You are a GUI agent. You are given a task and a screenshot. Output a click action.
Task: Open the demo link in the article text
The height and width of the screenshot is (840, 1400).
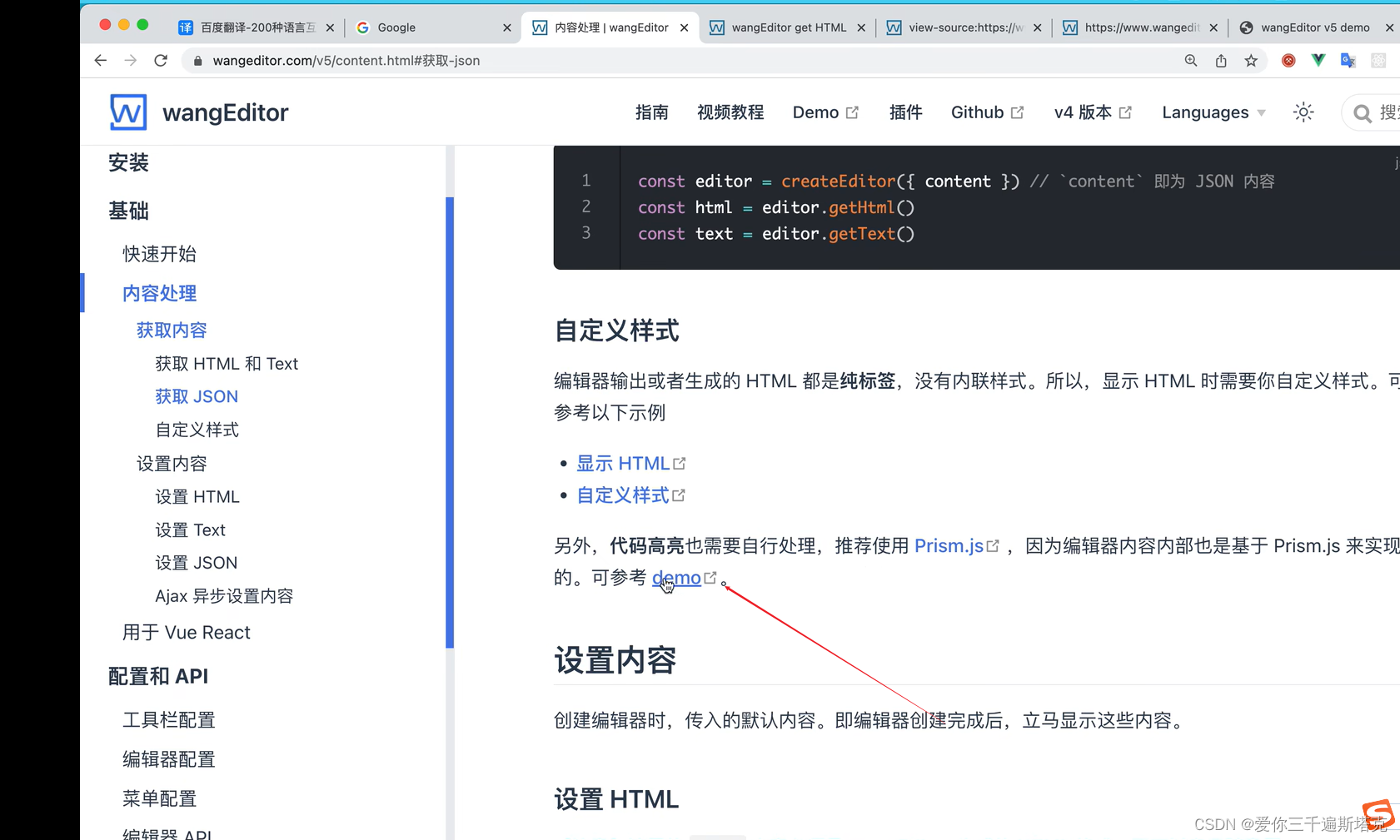click(x=677, y=577)
